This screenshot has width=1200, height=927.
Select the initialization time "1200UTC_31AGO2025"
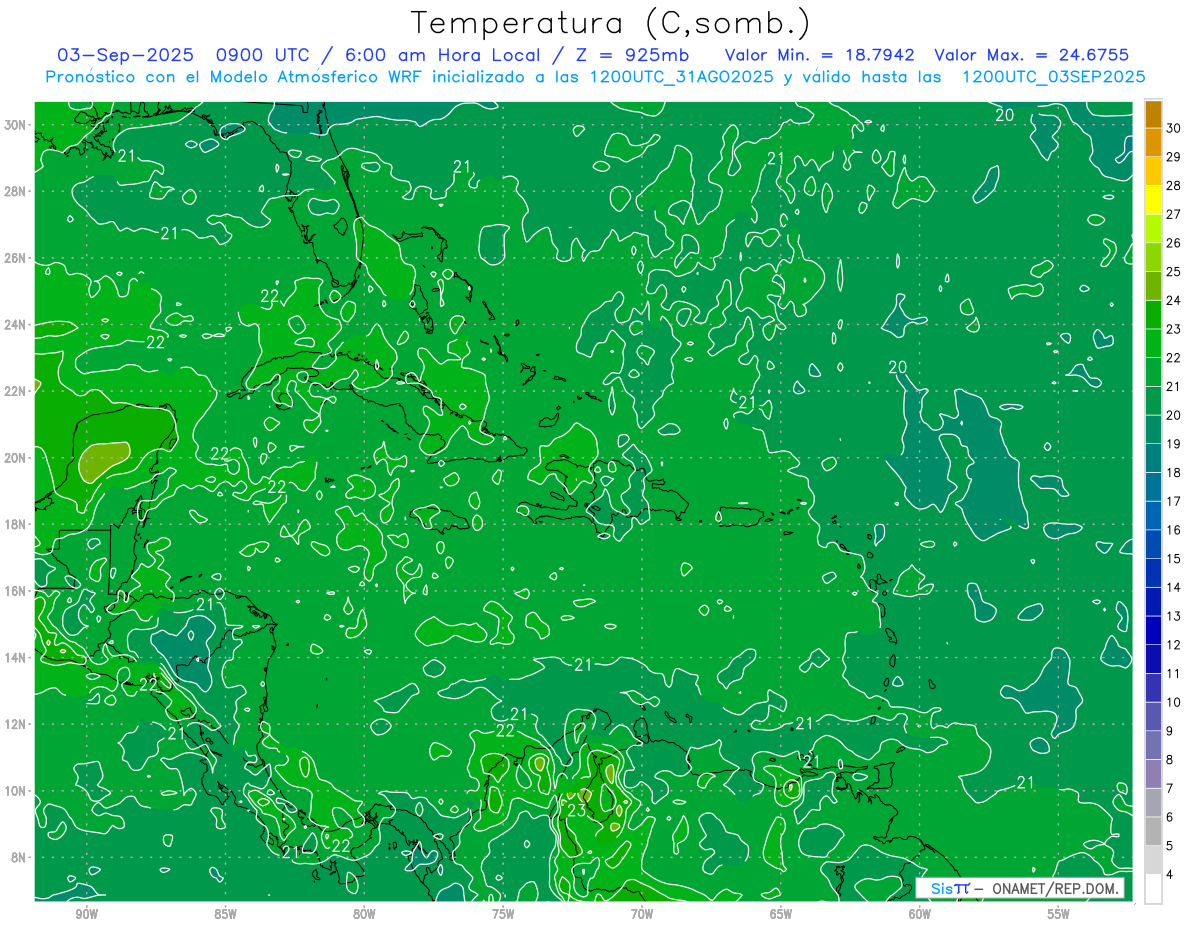[684, 77]
